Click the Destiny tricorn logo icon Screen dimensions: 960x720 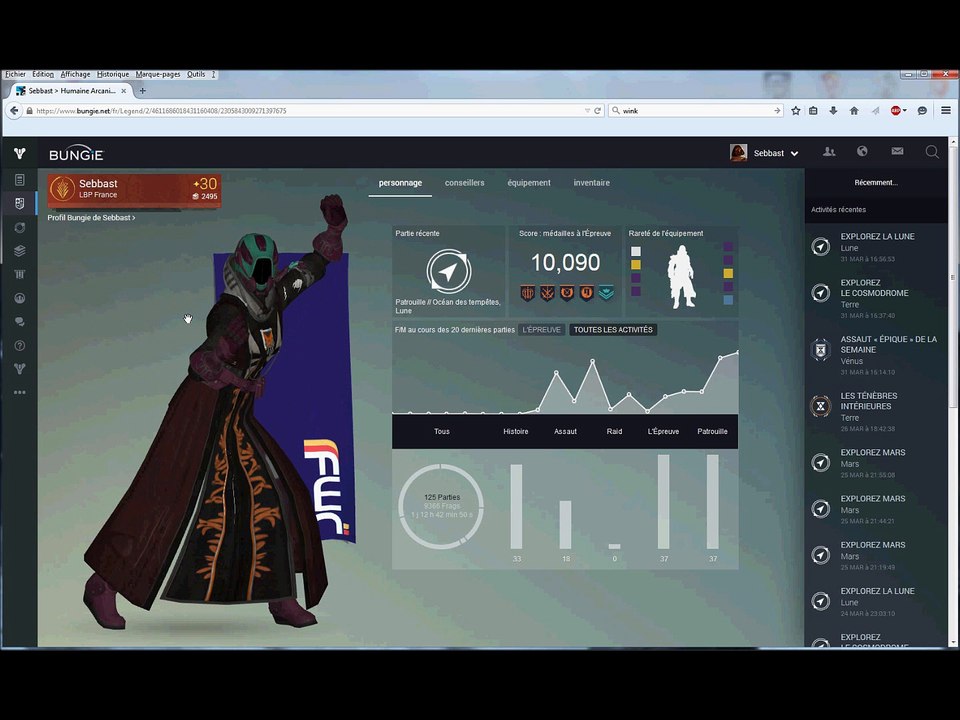coord(20,153)
